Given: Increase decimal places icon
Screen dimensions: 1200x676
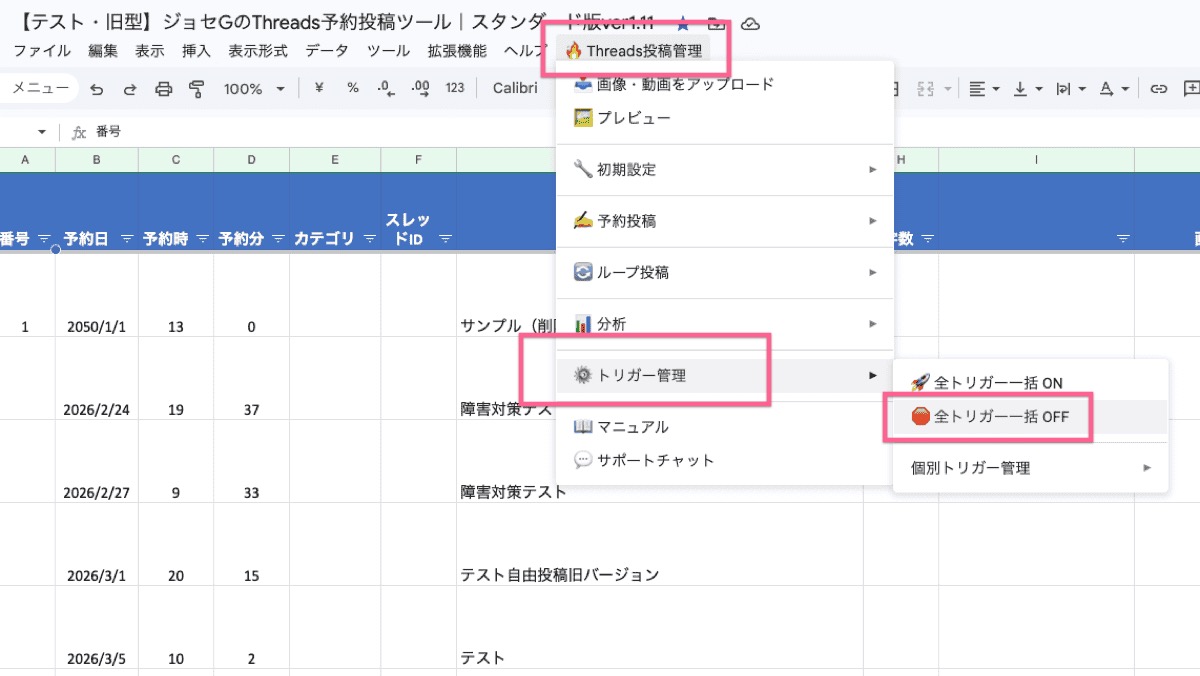Looking at the screenshot, I should pos(420,88).
